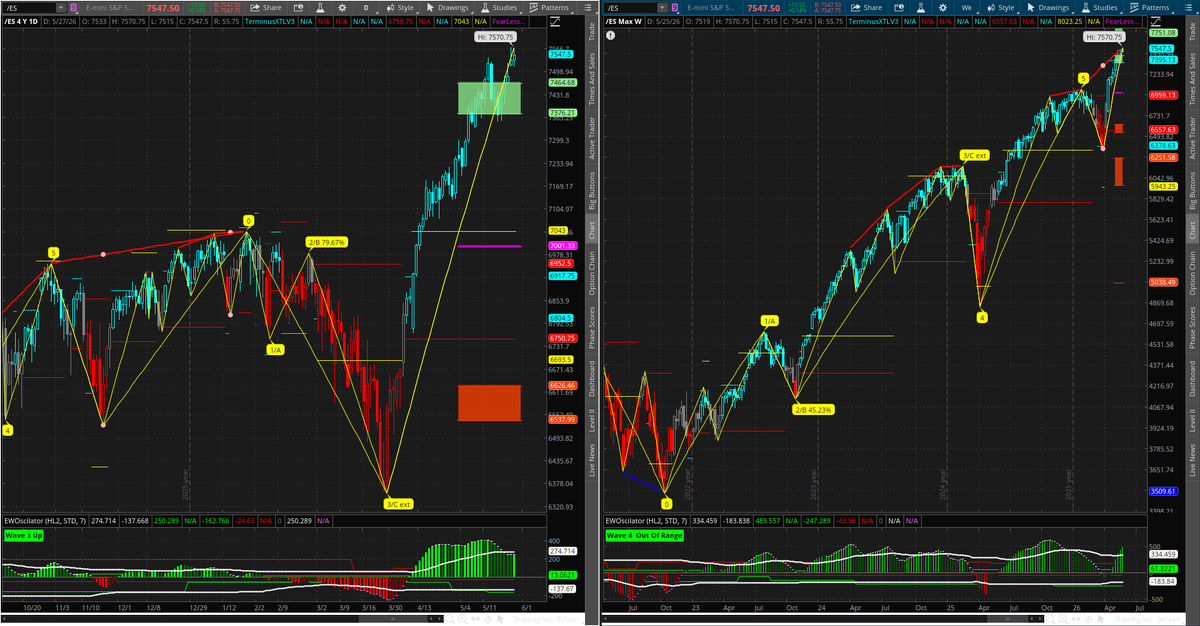Select the crosshair tool below left chart
Image resolution: width=1200 pixels, height=626 pixels.
pos(488,619)
